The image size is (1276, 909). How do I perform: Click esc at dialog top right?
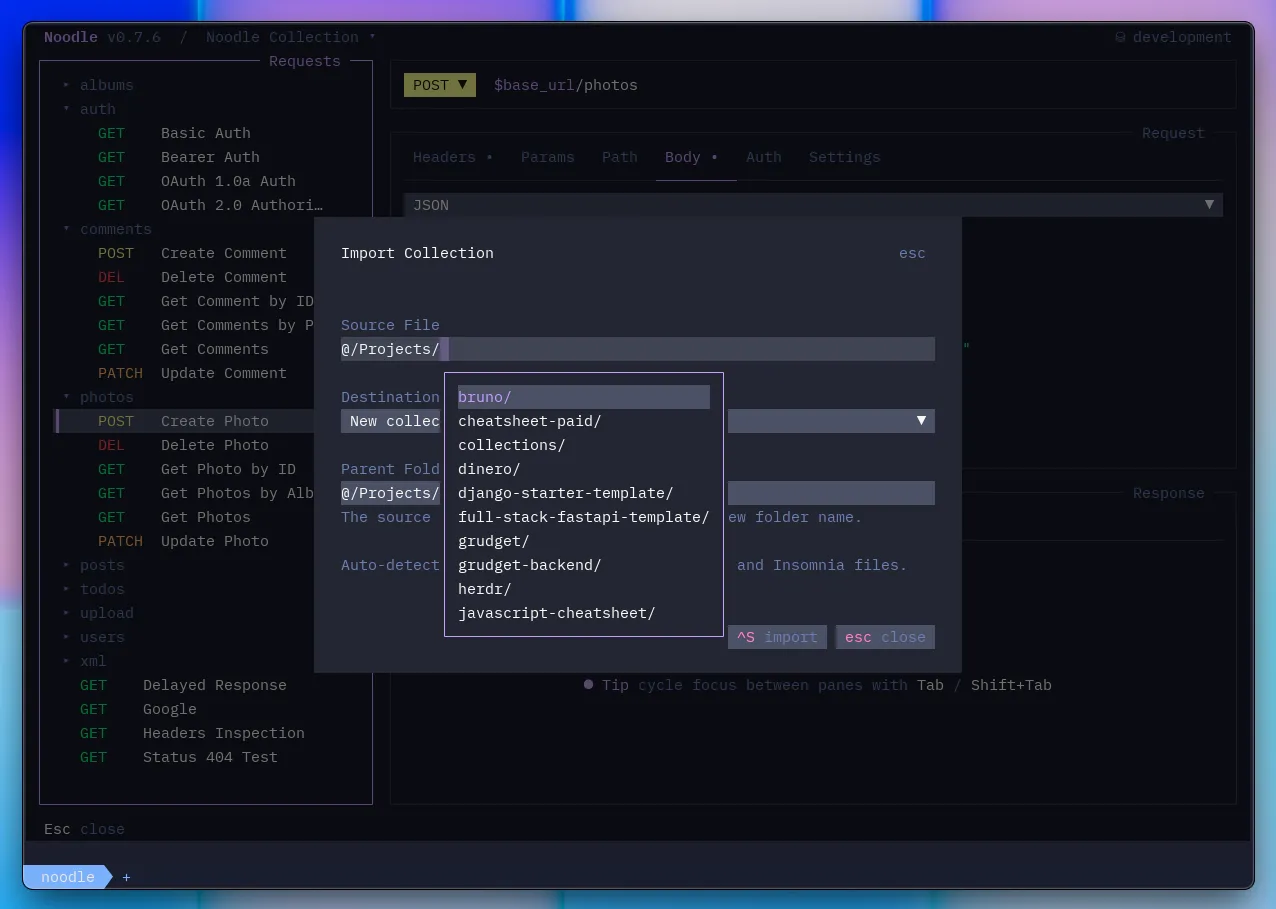[912, 253]
